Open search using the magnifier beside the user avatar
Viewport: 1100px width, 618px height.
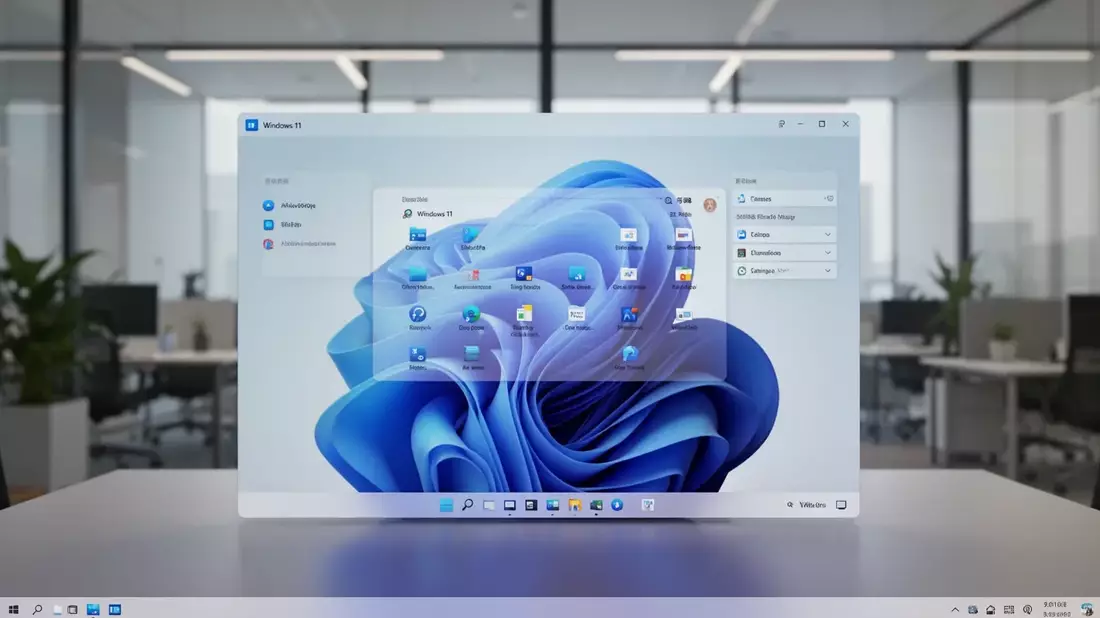(x=668, y=201)
